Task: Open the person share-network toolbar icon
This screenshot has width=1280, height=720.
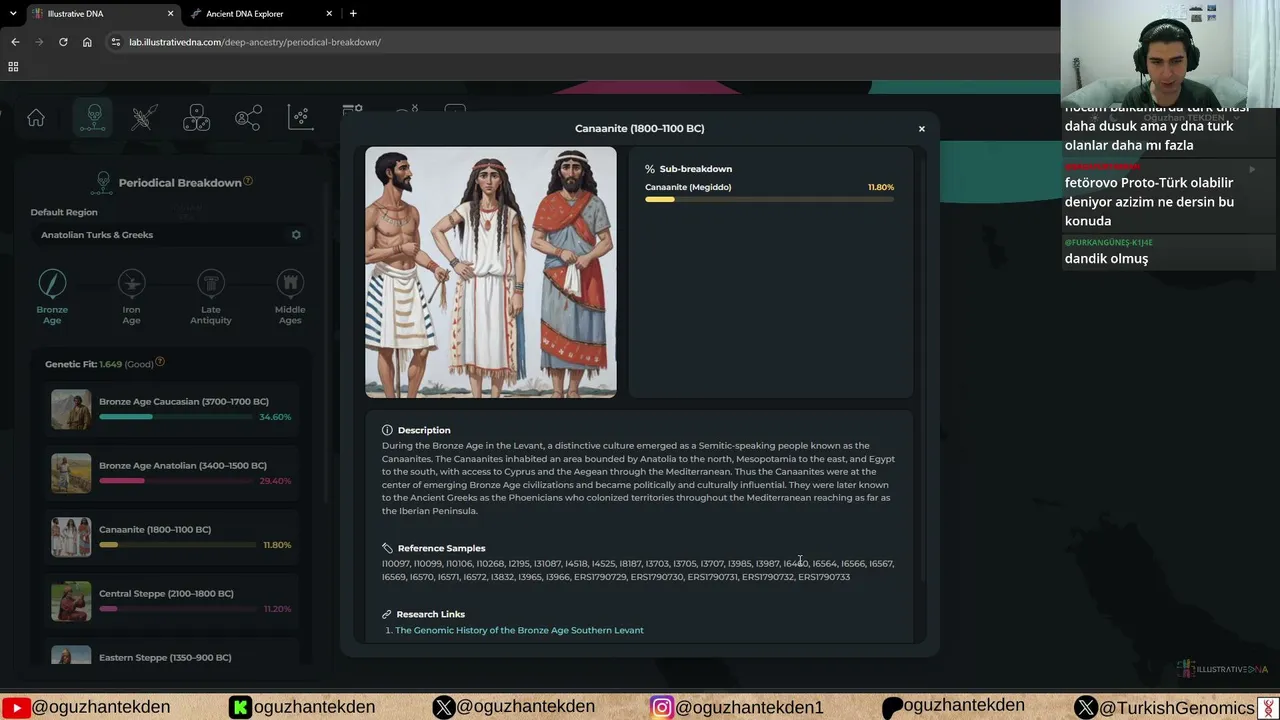Action: 248,118
